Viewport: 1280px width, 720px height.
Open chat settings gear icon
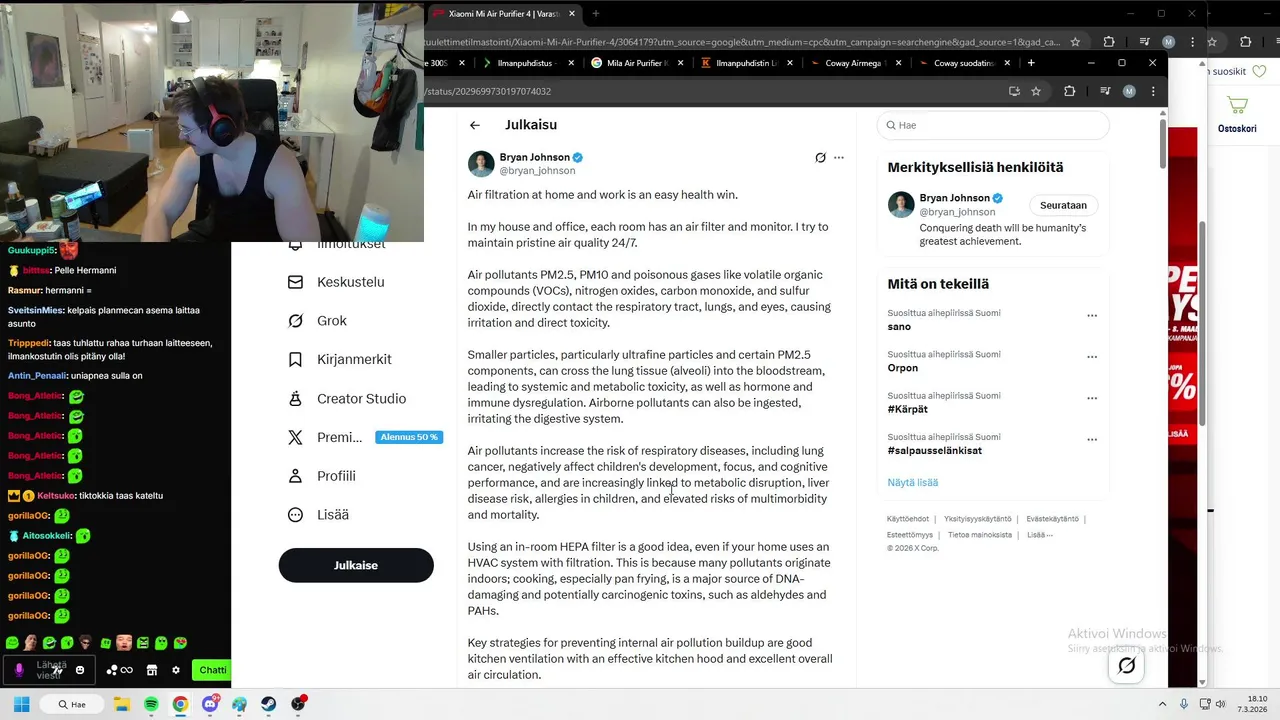pyautogui.click(x=176, y=670)
